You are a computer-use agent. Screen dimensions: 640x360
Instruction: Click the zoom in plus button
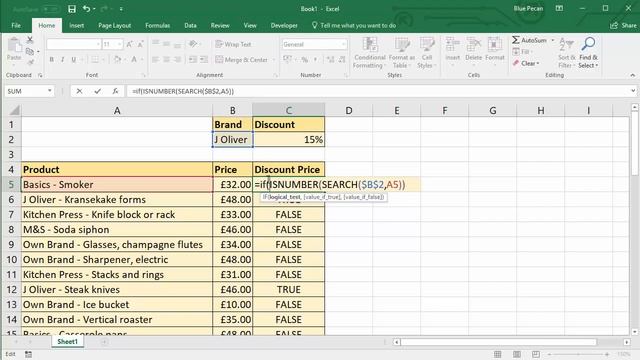pos(607,354)
